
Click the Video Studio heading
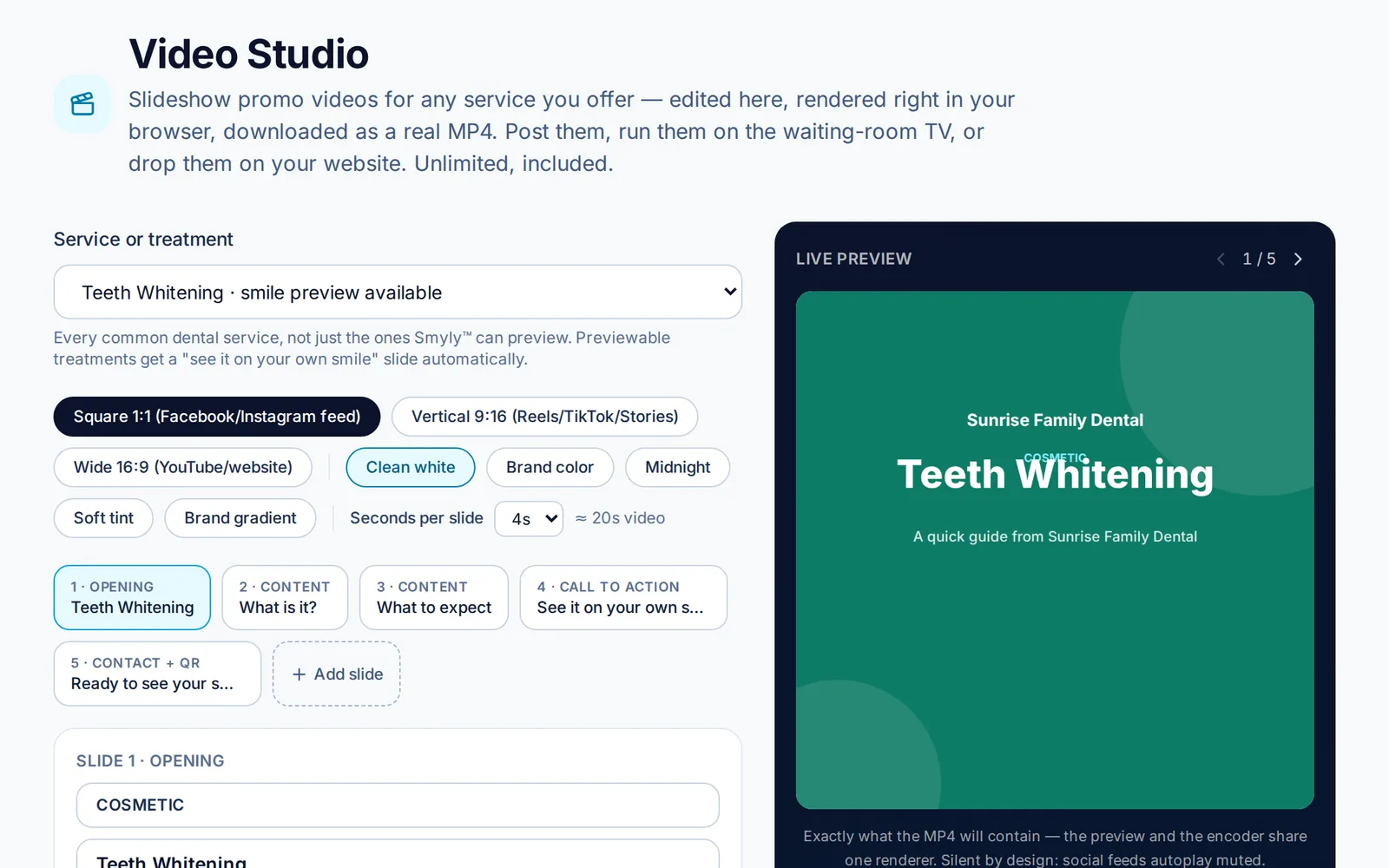point(249,54)
